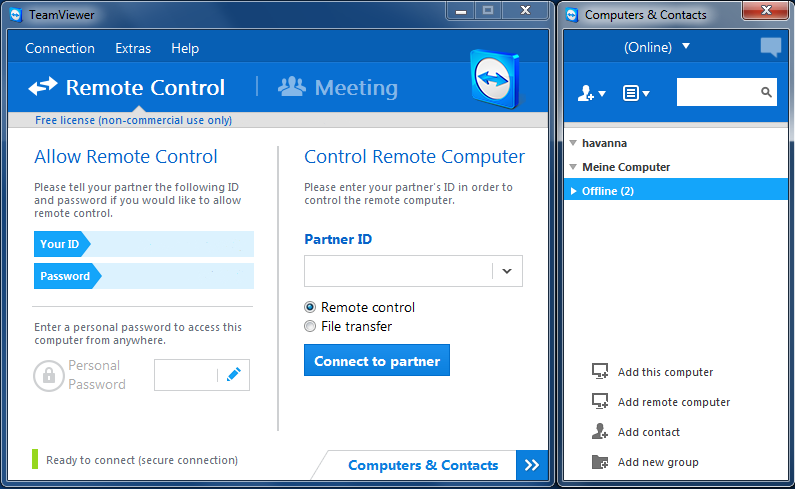The height and width of the screenshot is (489, 795).
Task: Click the Add new group link
Action: pyautogui.click(x=658, y=462)
